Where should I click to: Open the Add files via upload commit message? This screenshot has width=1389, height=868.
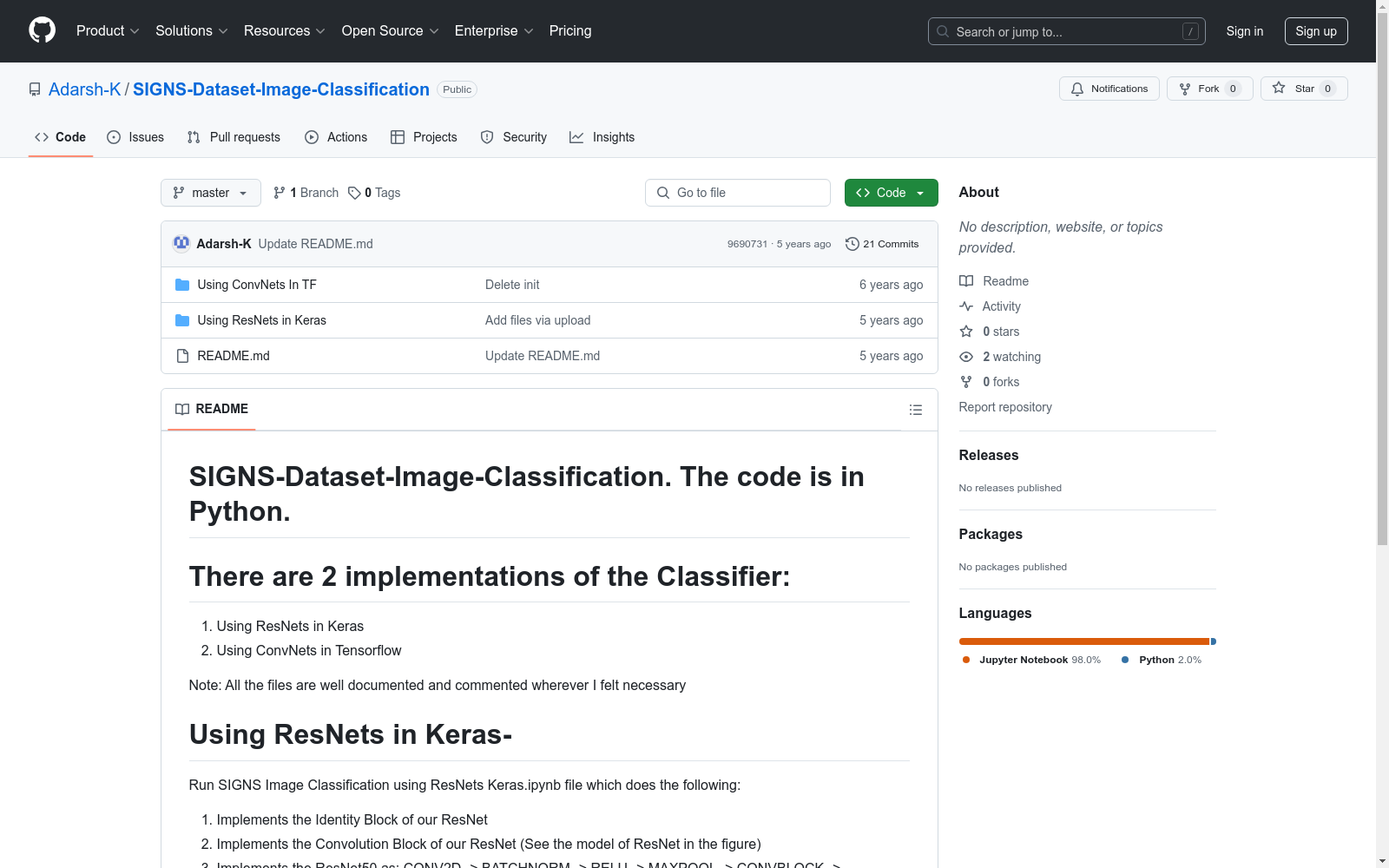538,320
